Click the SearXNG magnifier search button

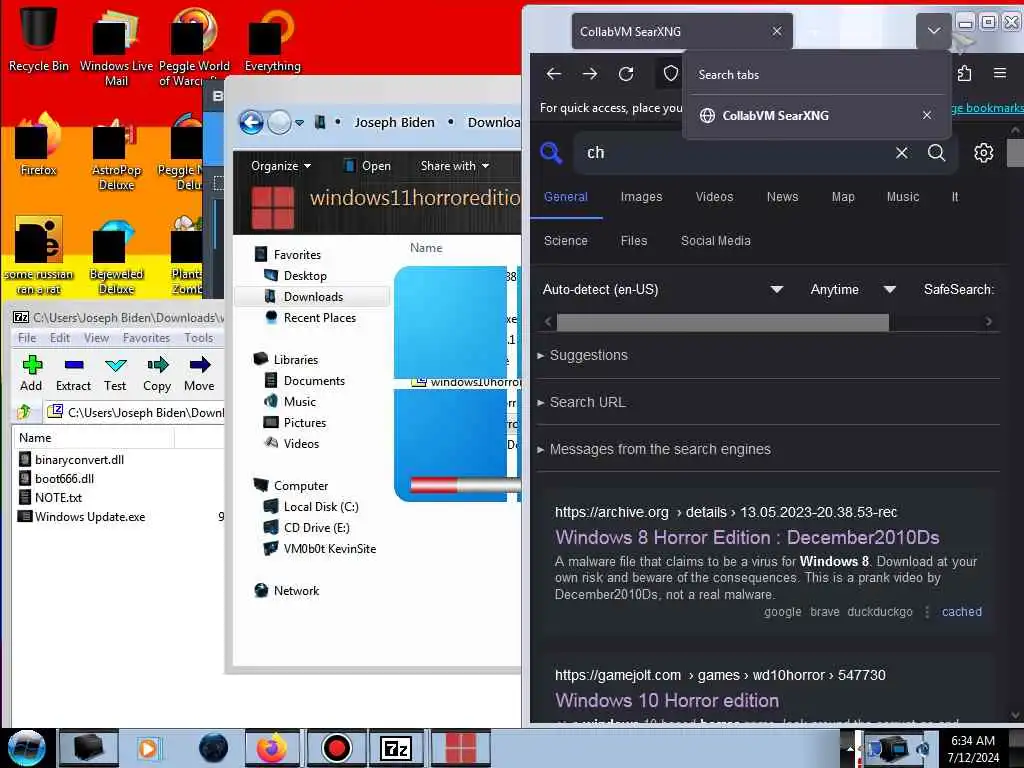coord(936,153)
